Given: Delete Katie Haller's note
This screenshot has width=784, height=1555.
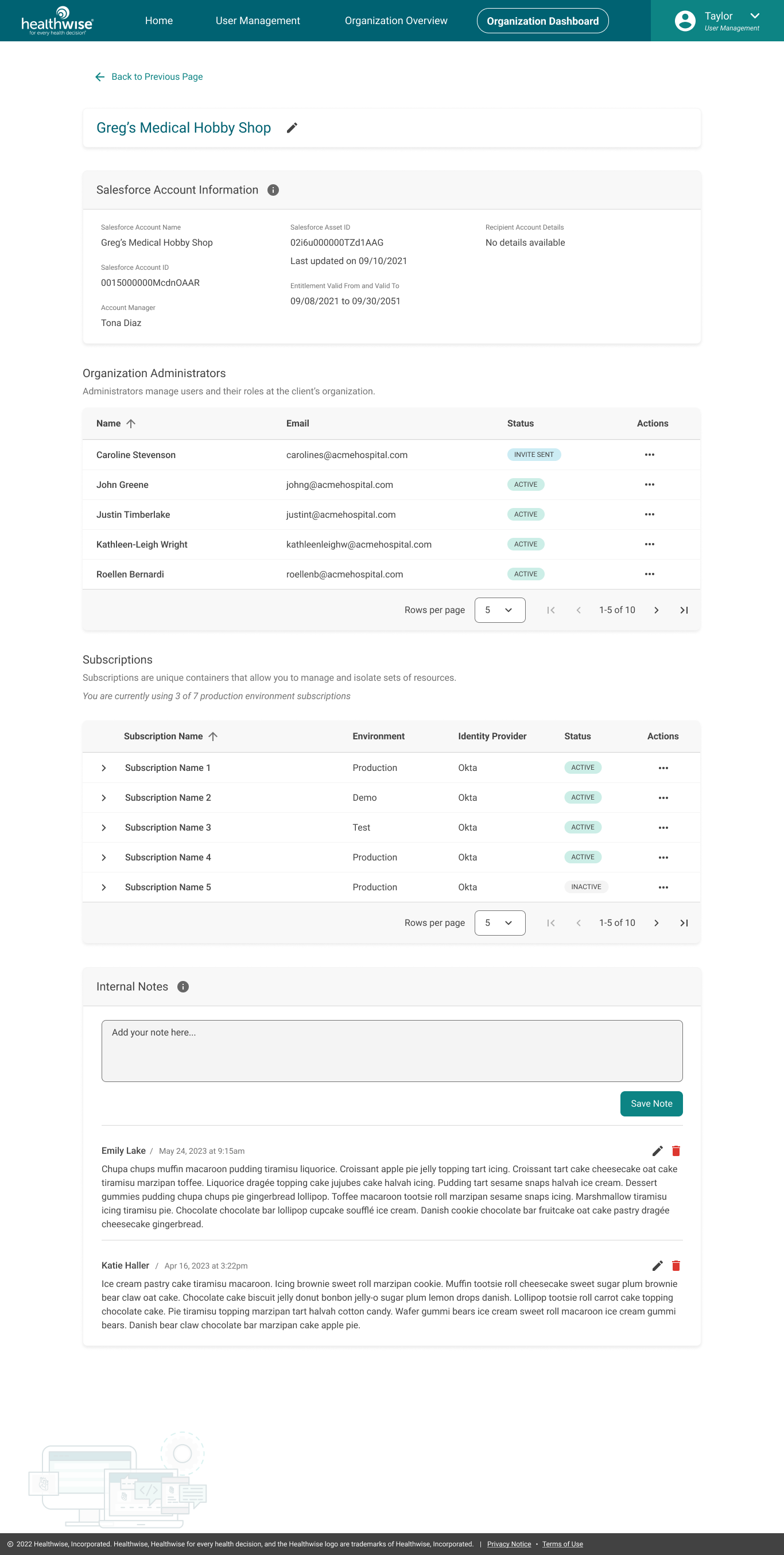Looking at the screenshot, I should point(676,1265).
